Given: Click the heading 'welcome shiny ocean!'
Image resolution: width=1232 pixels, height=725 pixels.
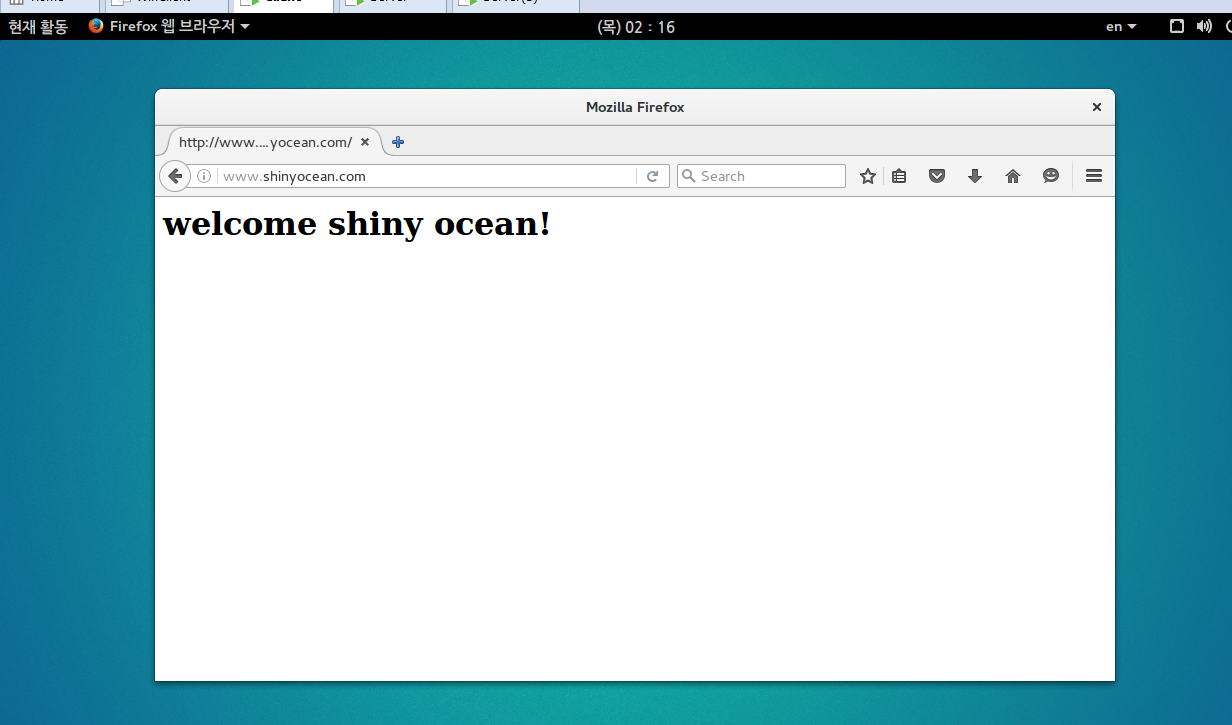Looking at the screenshot, I should click(x=357, y=223).
